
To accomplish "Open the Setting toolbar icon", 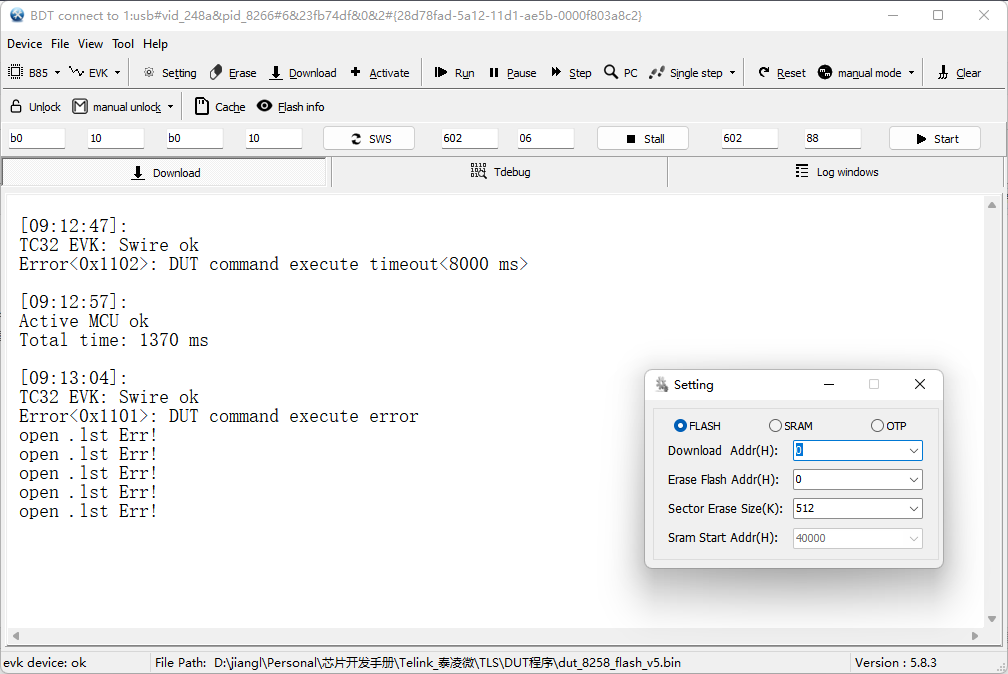I will (170, 73).
